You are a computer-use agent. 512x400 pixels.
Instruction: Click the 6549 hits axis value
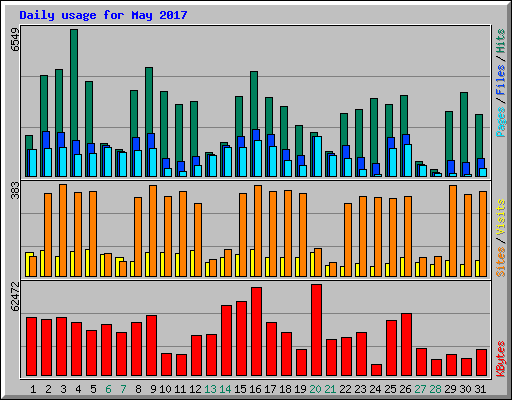click(15, 40)
